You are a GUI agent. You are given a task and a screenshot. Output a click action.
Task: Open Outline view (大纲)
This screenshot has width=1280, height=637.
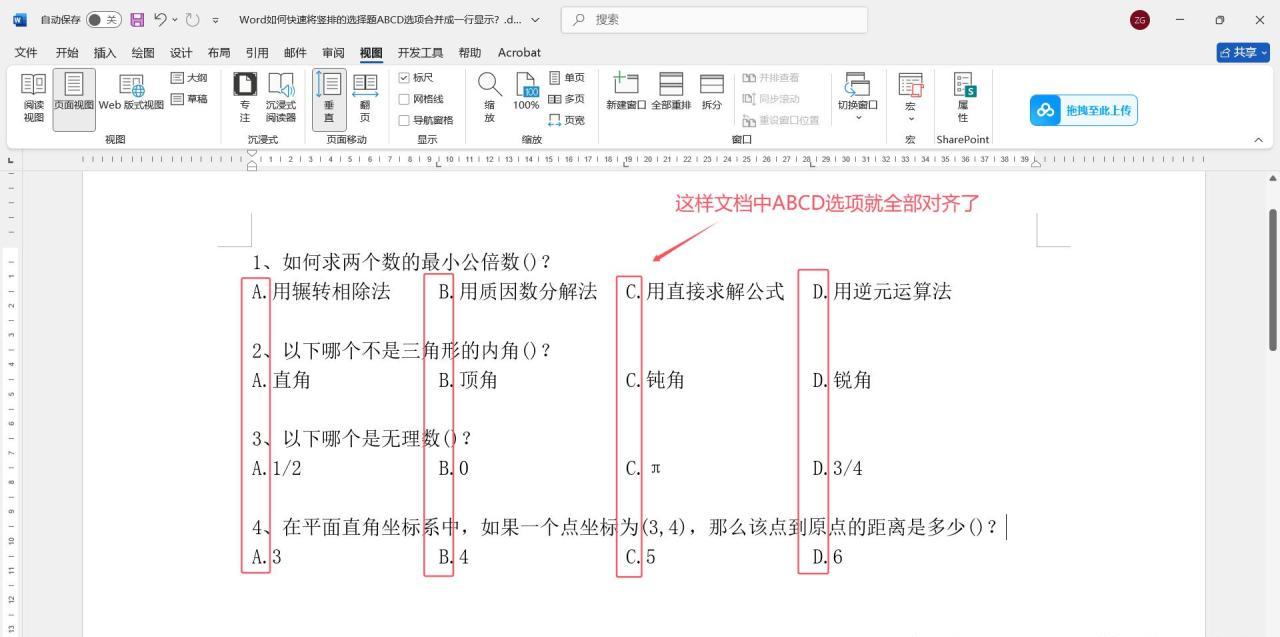click(x=190, y=78)
